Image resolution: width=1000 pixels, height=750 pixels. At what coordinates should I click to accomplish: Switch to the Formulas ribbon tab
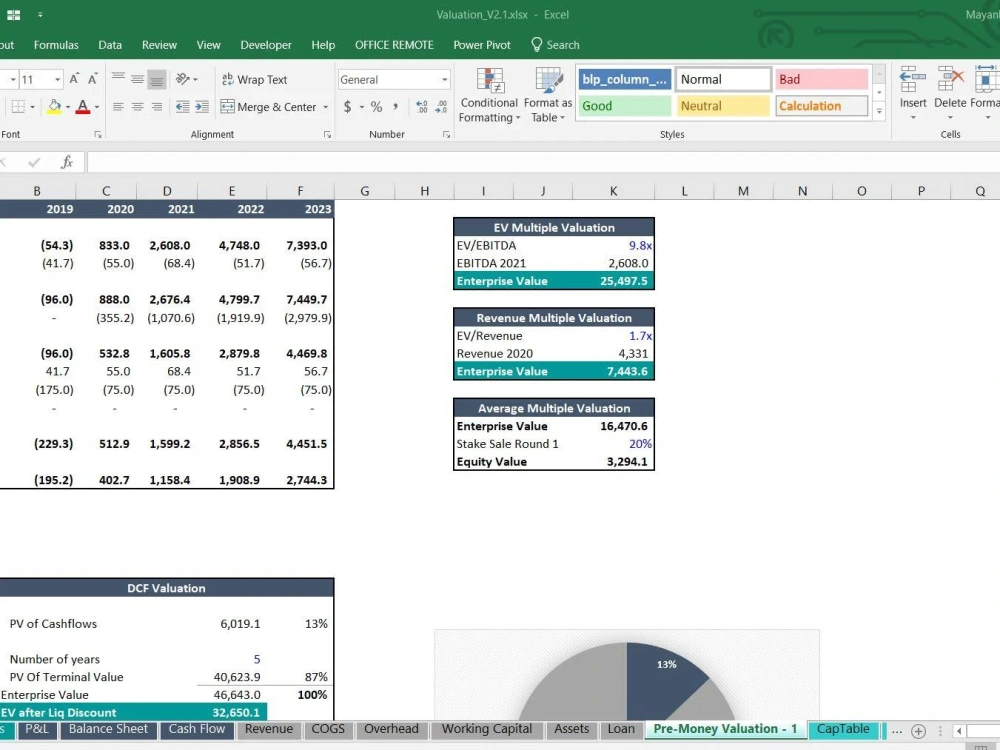pyautogui.click(x=56, y=44)
